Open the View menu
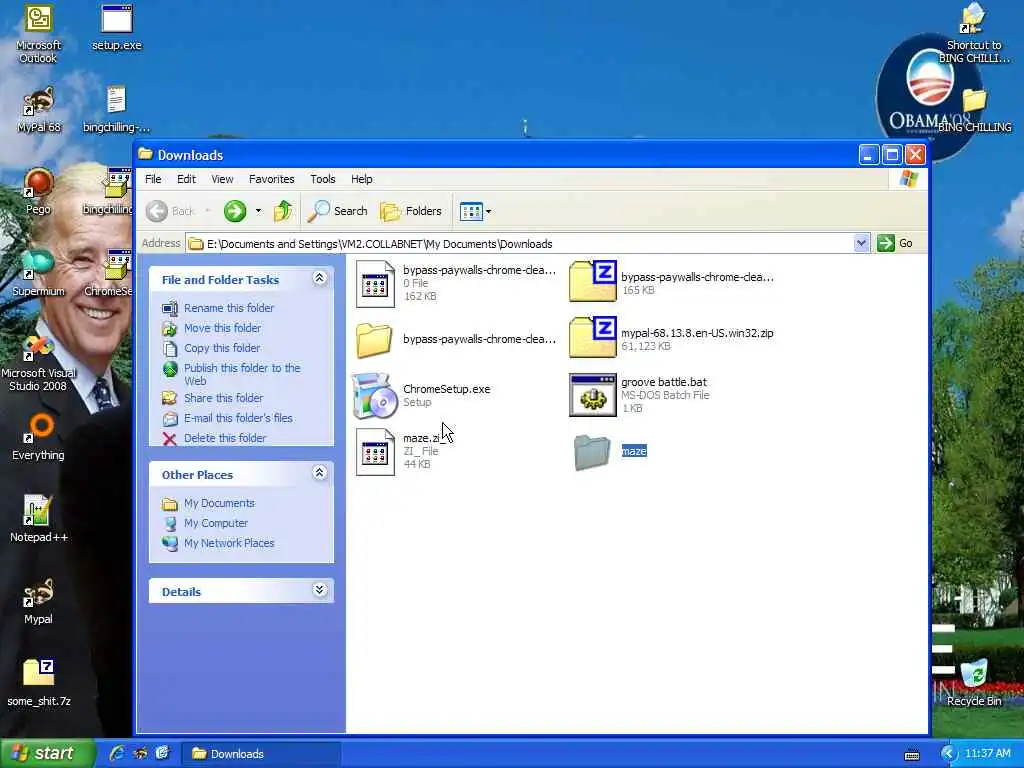Screen dimensions: 1024x768 pyautogui.click(x=222, y=179)
